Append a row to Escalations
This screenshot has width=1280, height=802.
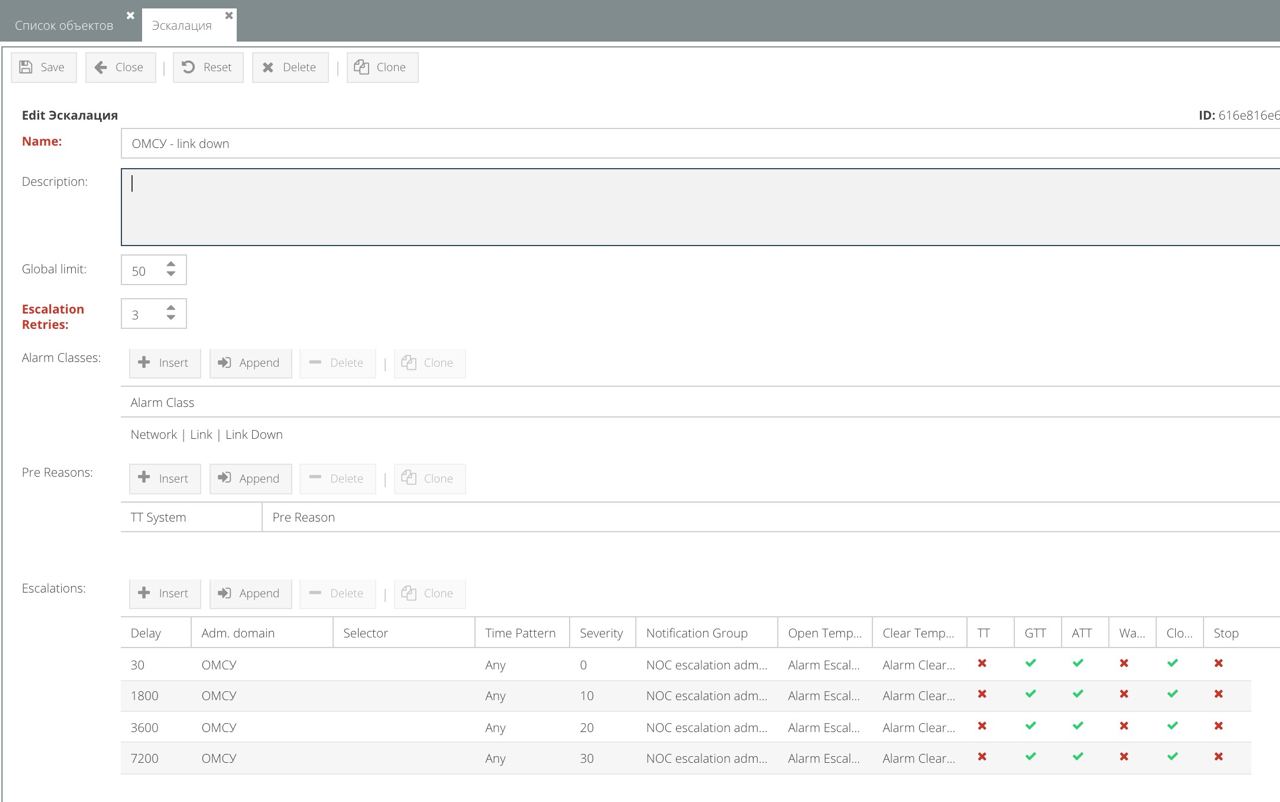[x=251, y=593]
